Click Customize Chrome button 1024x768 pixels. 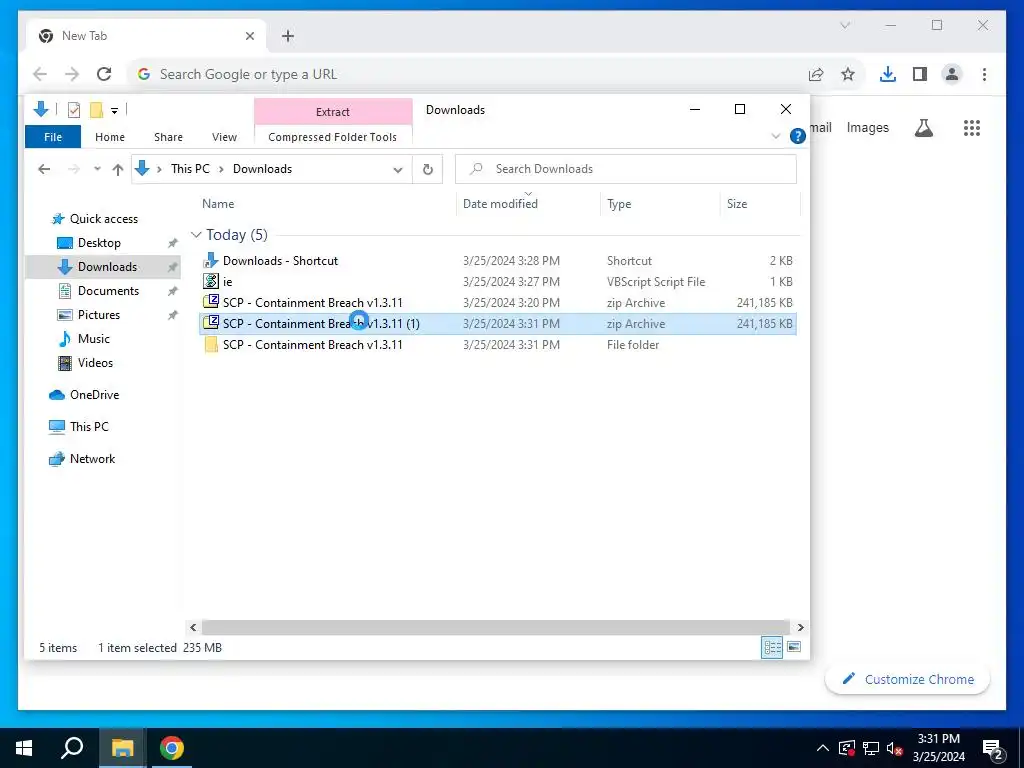click(908, 679)
